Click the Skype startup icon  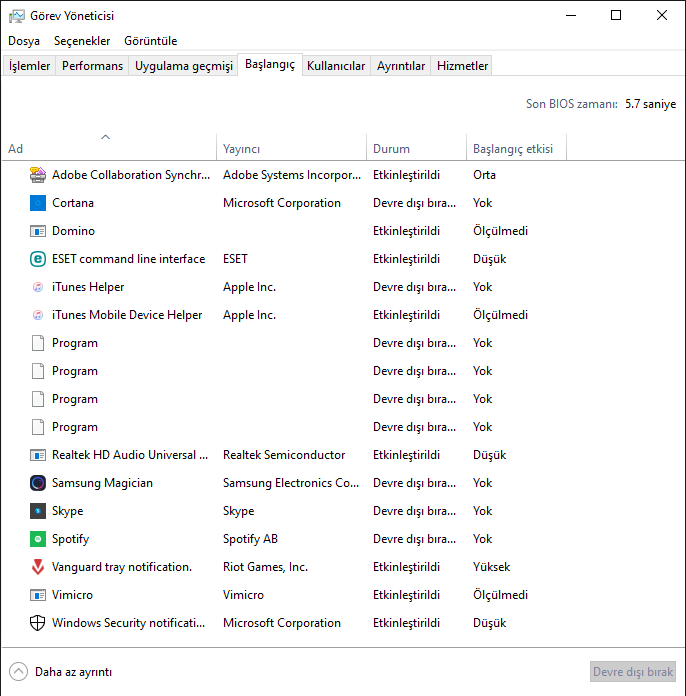(x=38, y=511)
